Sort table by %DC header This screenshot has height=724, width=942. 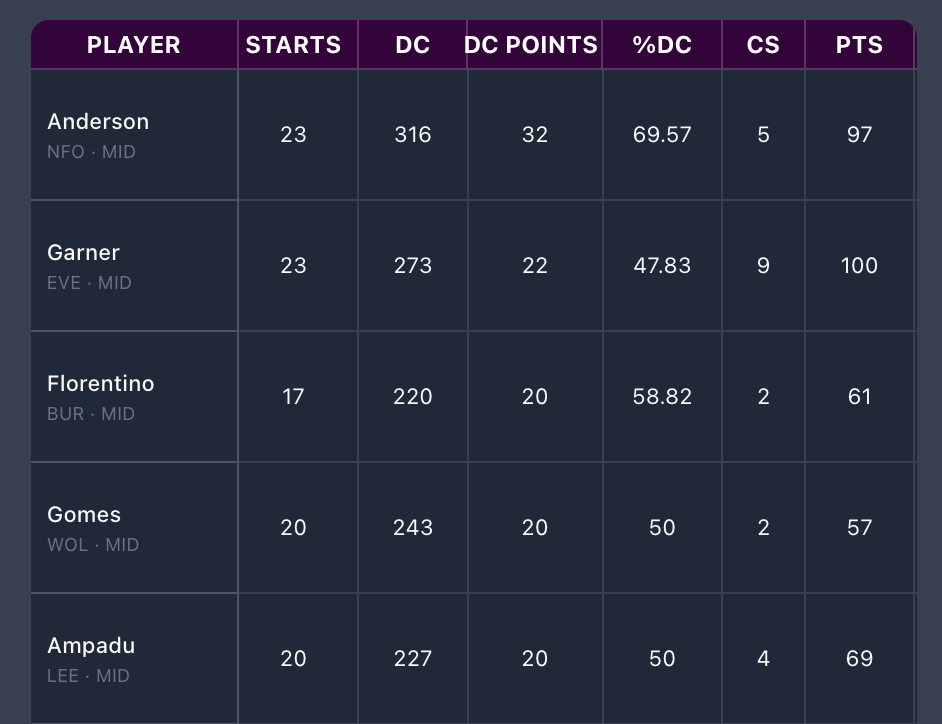coord(662,45)
